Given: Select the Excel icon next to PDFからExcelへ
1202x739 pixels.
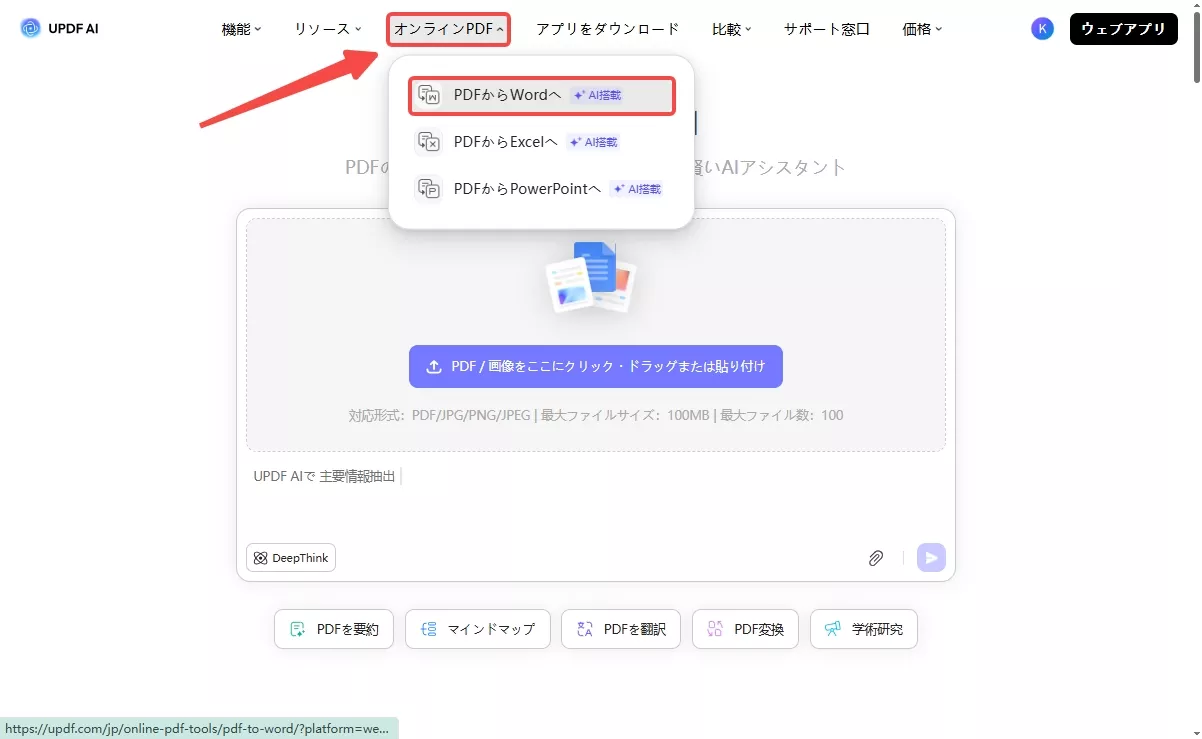Looking at the screenshot, I should pos(428,142).
